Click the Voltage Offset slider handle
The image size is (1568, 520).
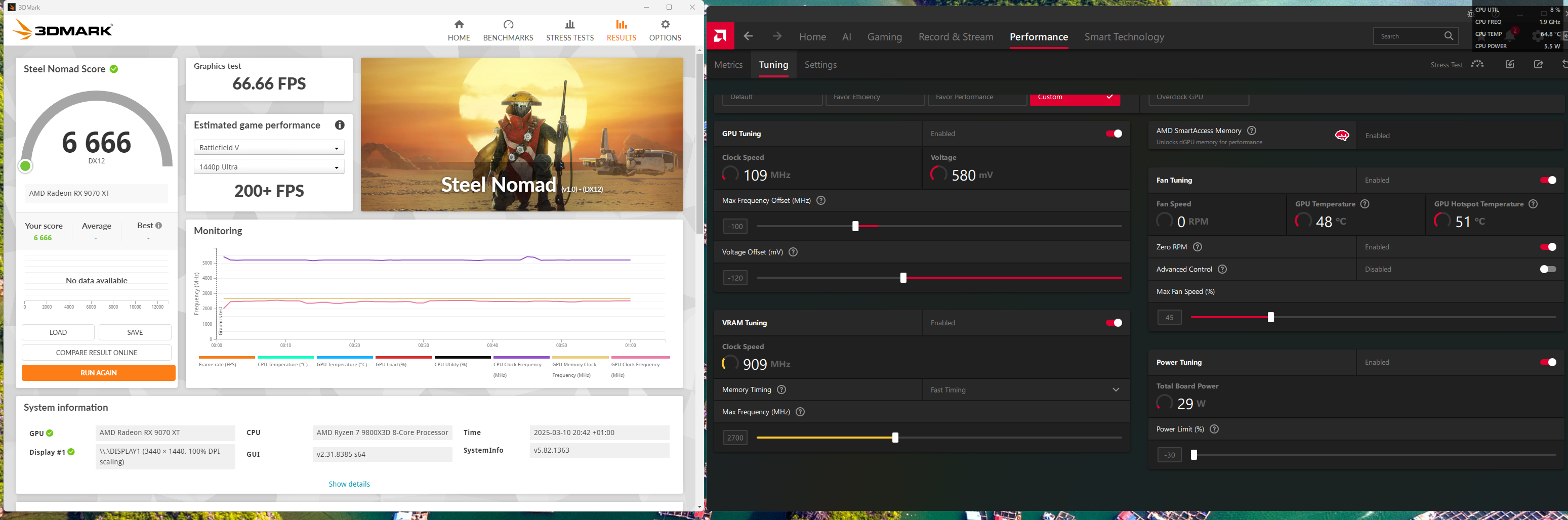click(x=903, y=278)
